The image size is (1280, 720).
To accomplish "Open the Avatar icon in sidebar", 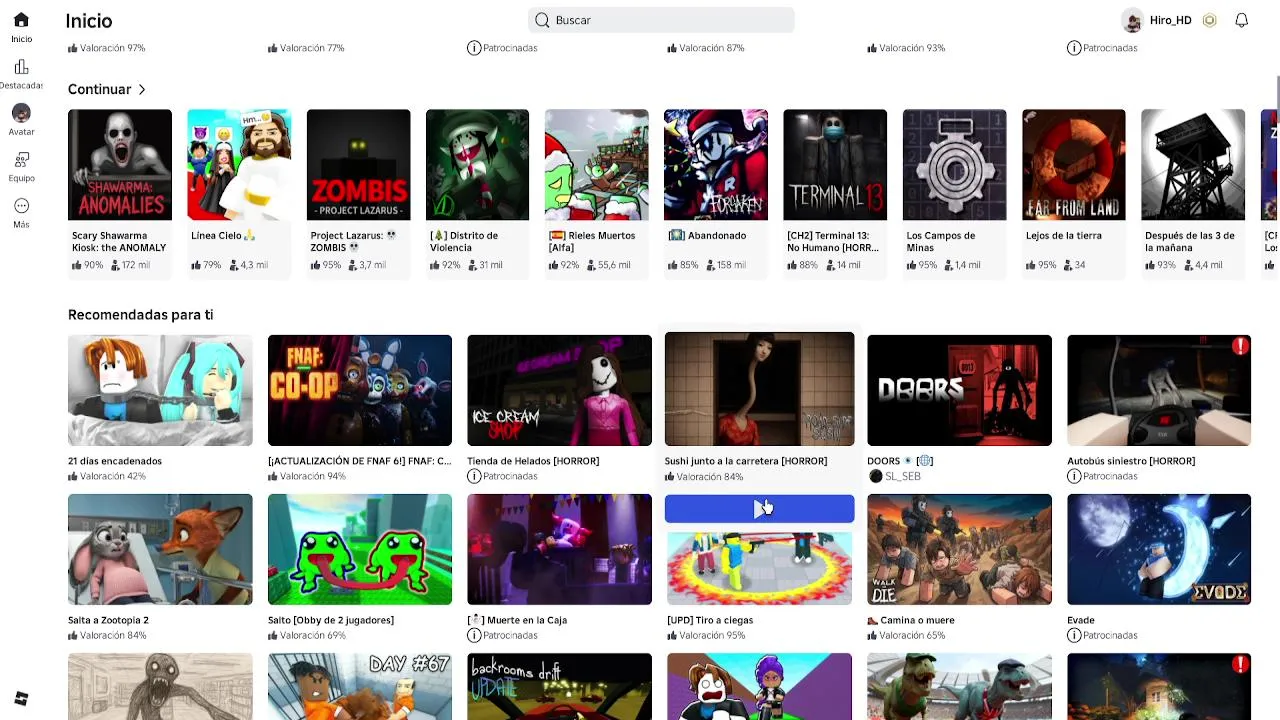I will coord(21,113).
